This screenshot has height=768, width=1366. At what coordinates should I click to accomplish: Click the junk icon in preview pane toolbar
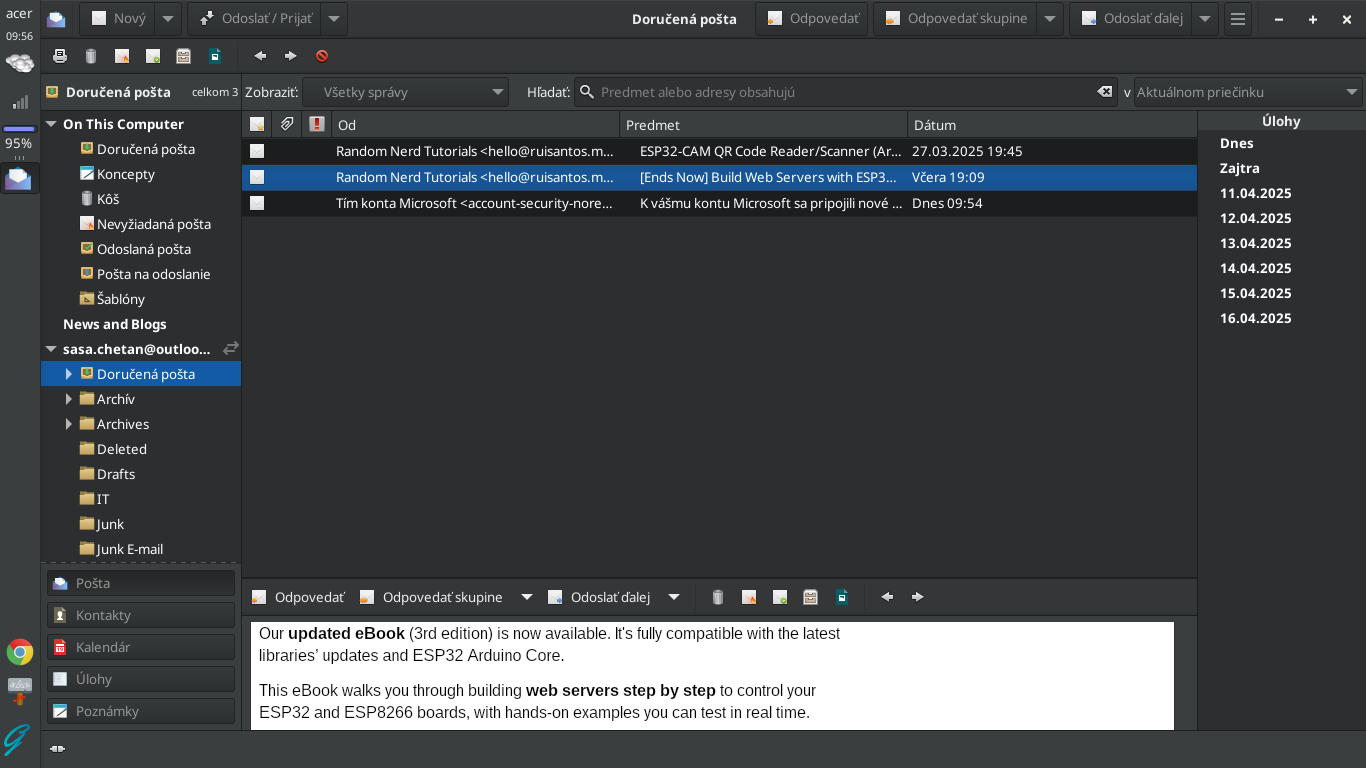(x=749, y=597)
